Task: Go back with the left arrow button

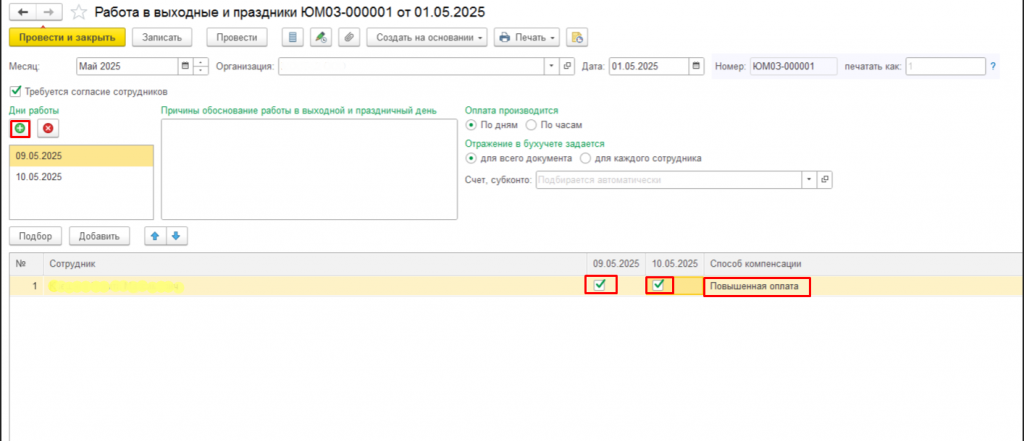Action: point(24,12)
